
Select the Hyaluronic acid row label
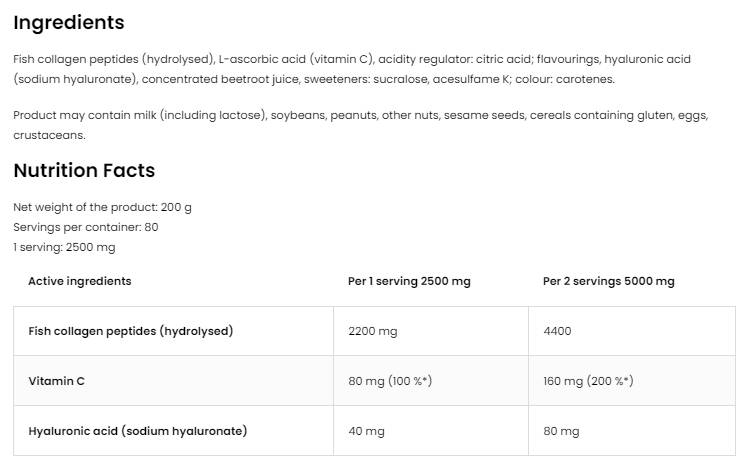137,431
